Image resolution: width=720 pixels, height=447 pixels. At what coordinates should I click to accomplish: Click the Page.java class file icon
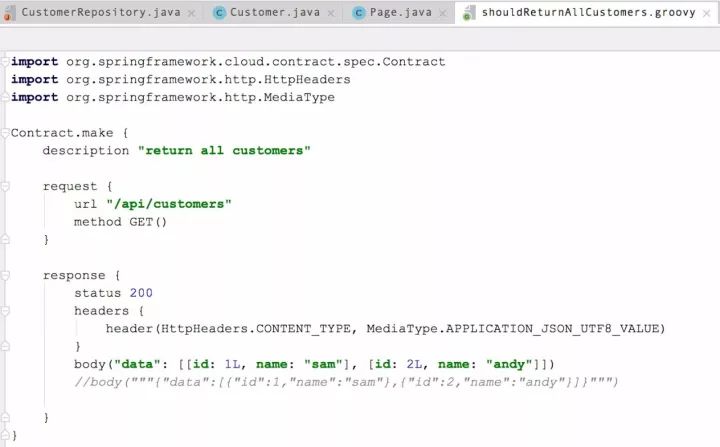359,13
